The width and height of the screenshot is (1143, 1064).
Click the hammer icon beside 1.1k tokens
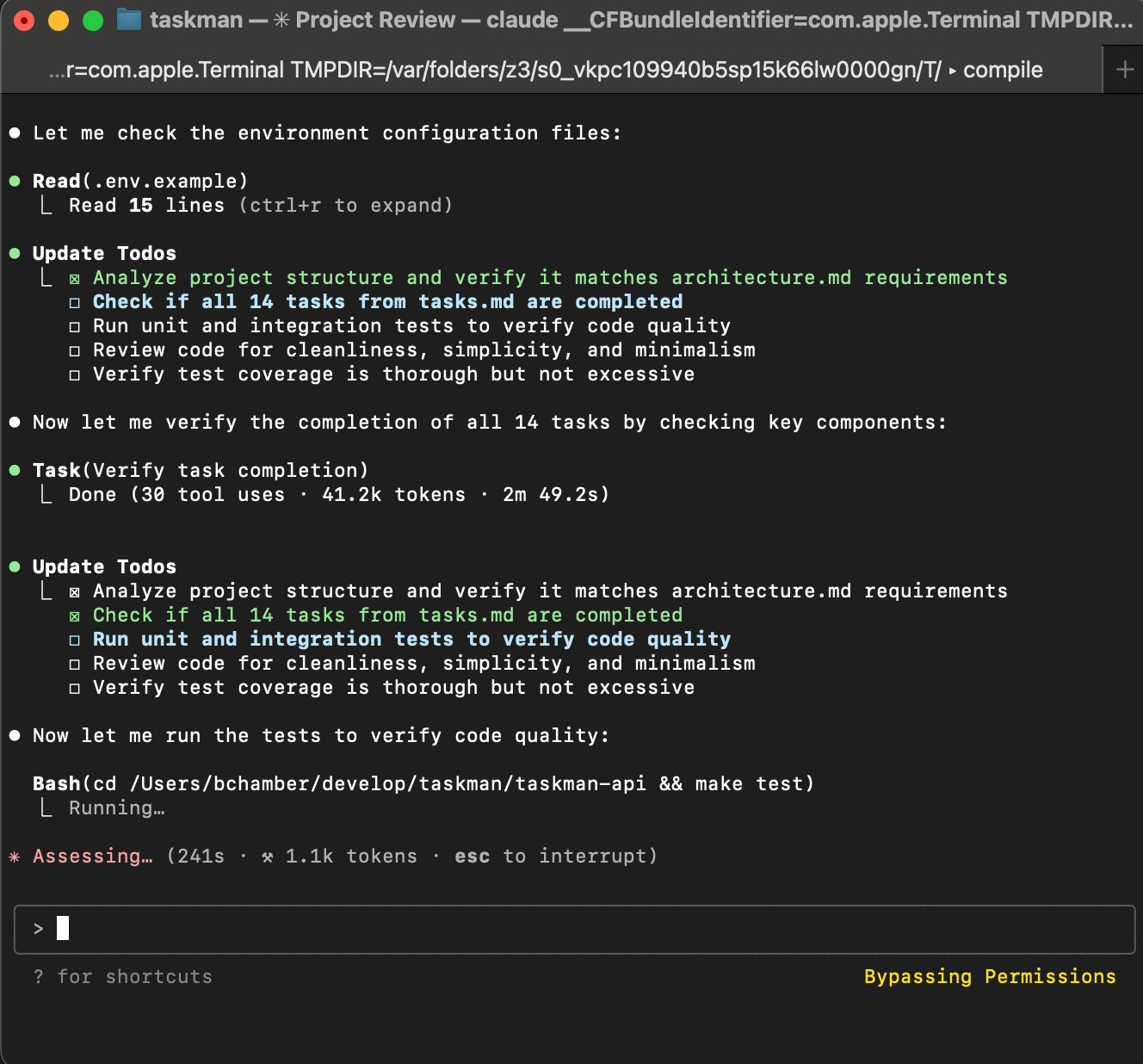(x=268, y=857)
